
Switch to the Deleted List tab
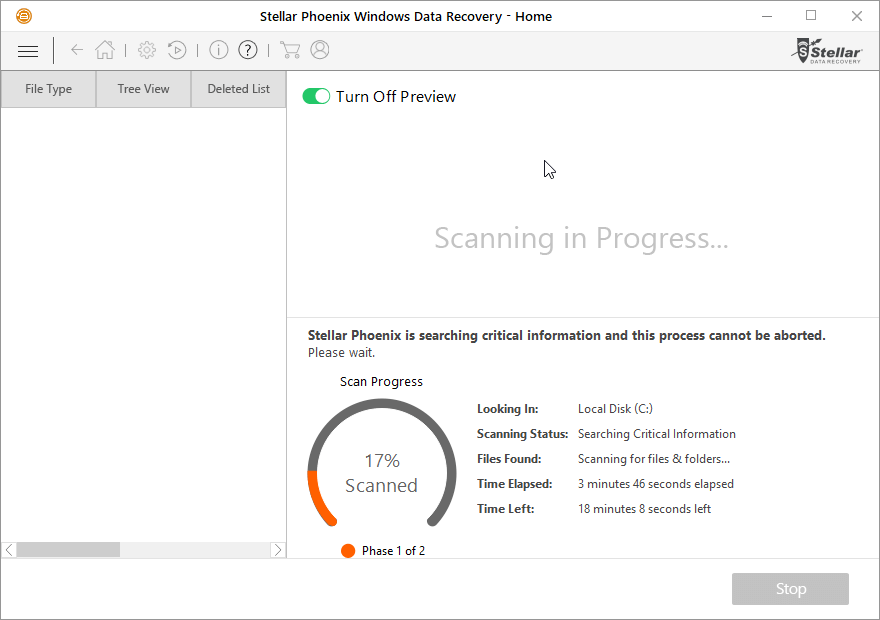tap(239, 89)
